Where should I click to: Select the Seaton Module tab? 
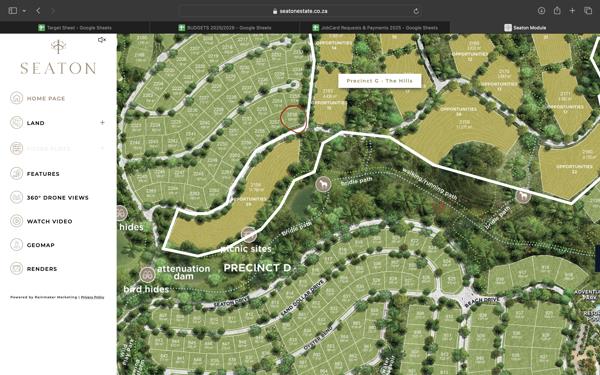pyautogui.click(x=525, y=28)
